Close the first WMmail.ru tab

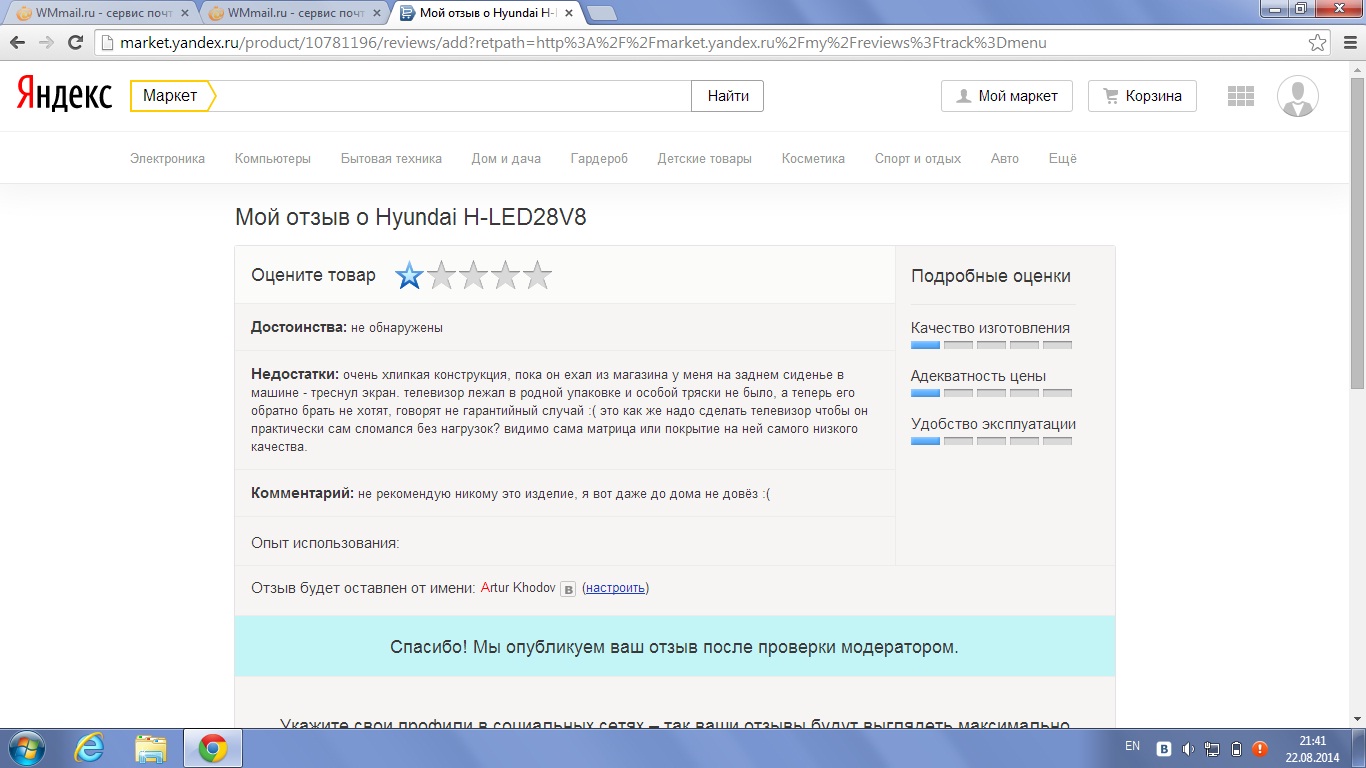(x=184, y=13)
